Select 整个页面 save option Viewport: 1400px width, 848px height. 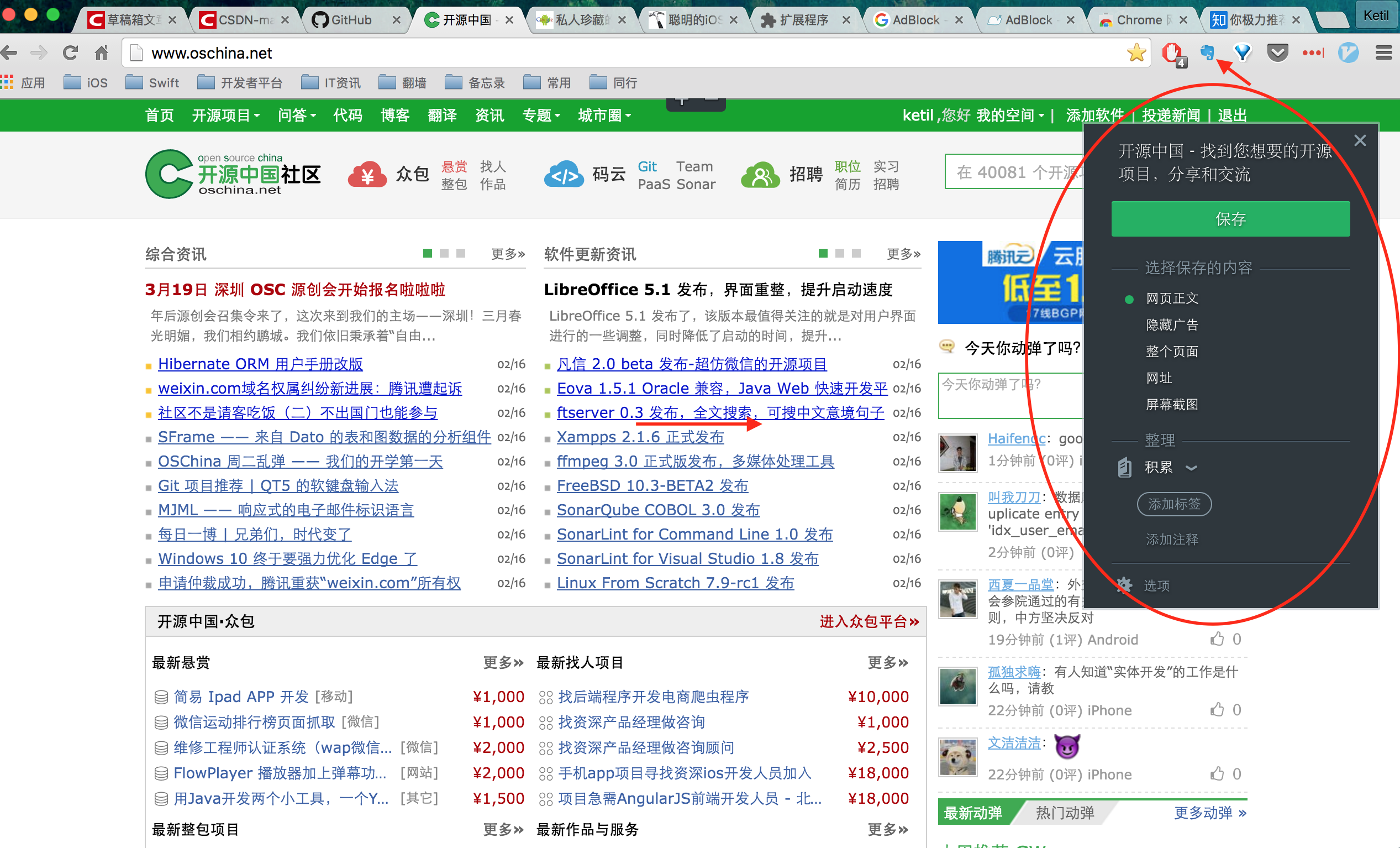1172,352
